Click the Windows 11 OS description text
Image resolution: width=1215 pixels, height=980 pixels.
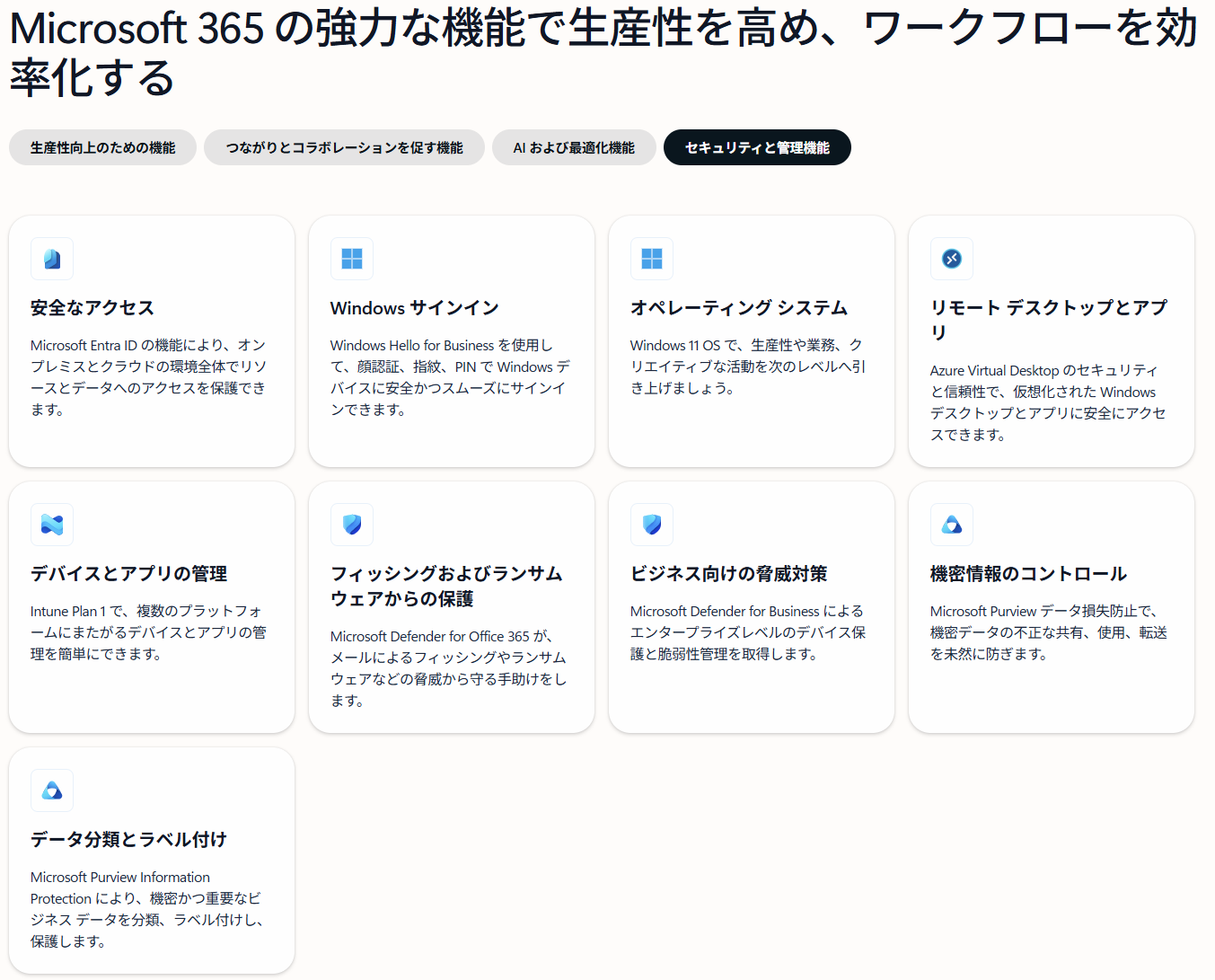(748, 366)
